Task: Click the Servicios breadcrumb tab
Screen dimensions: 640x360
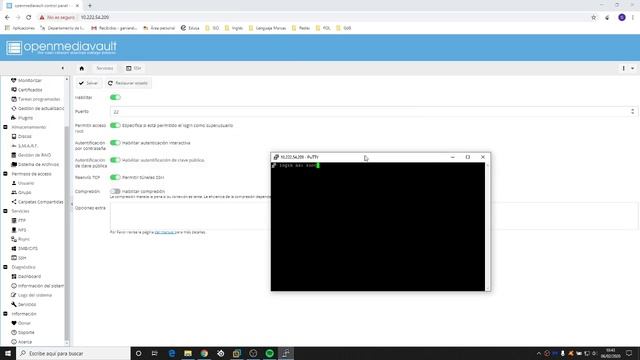Action: [104, 68]
